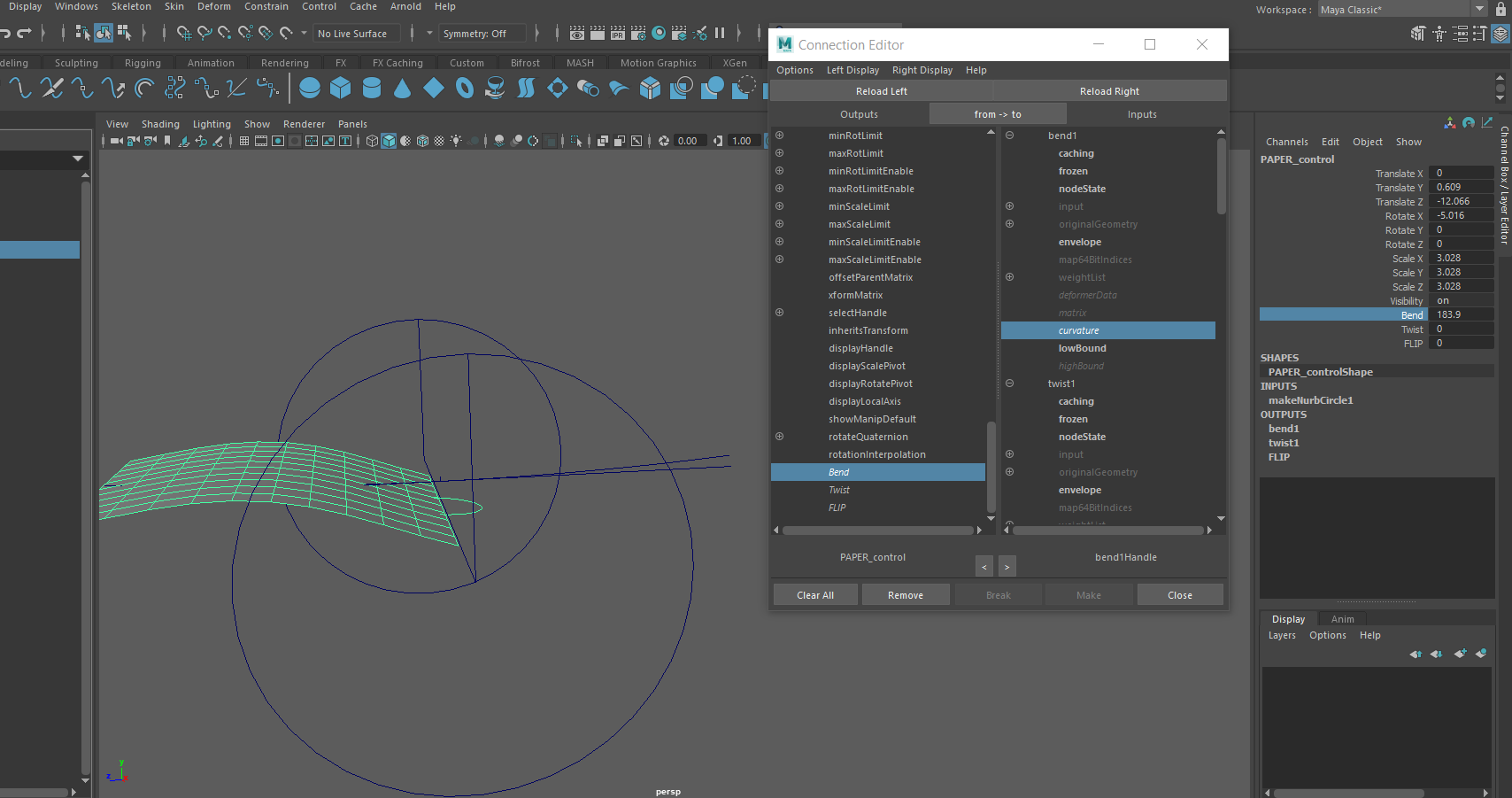1512x798 pixels.
Task: Toggle a layer visibility icon above the layer list
Action: click(1482, 654)
